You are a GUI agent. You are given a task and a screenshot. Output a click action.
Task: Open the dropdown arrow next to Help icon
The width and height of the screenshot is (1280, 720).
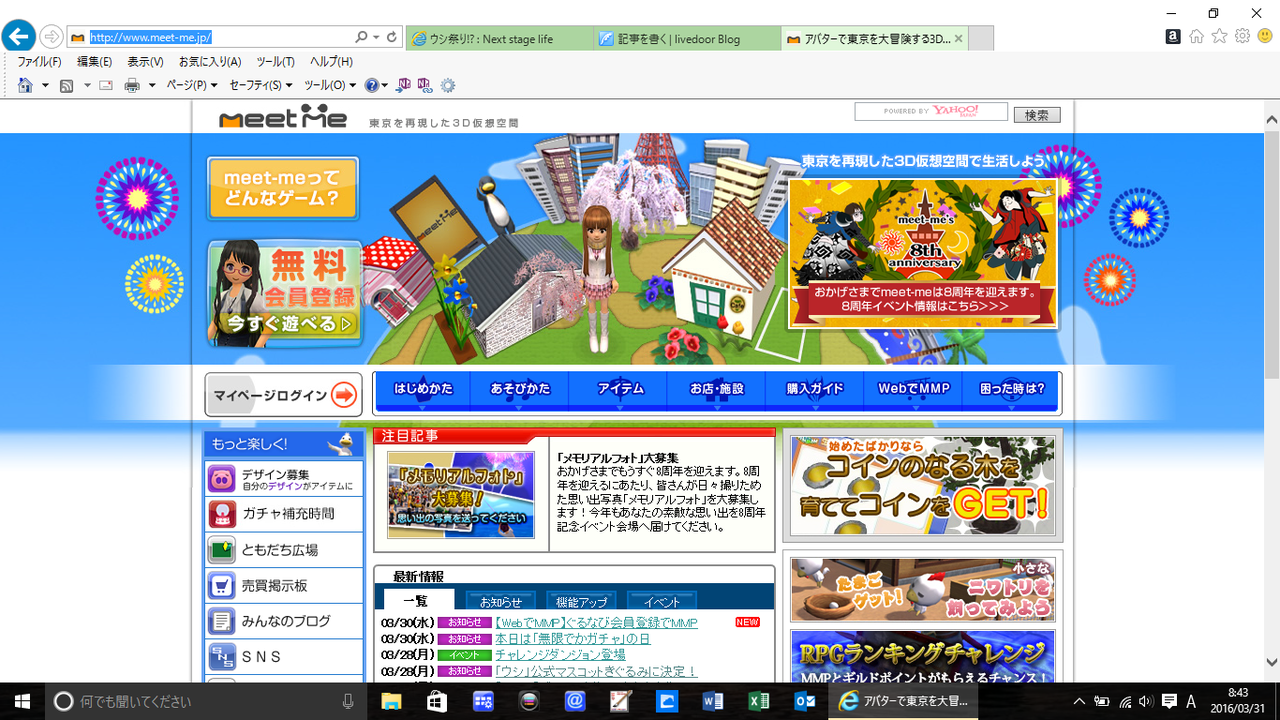pyautogui.click(x=384, y=86)
